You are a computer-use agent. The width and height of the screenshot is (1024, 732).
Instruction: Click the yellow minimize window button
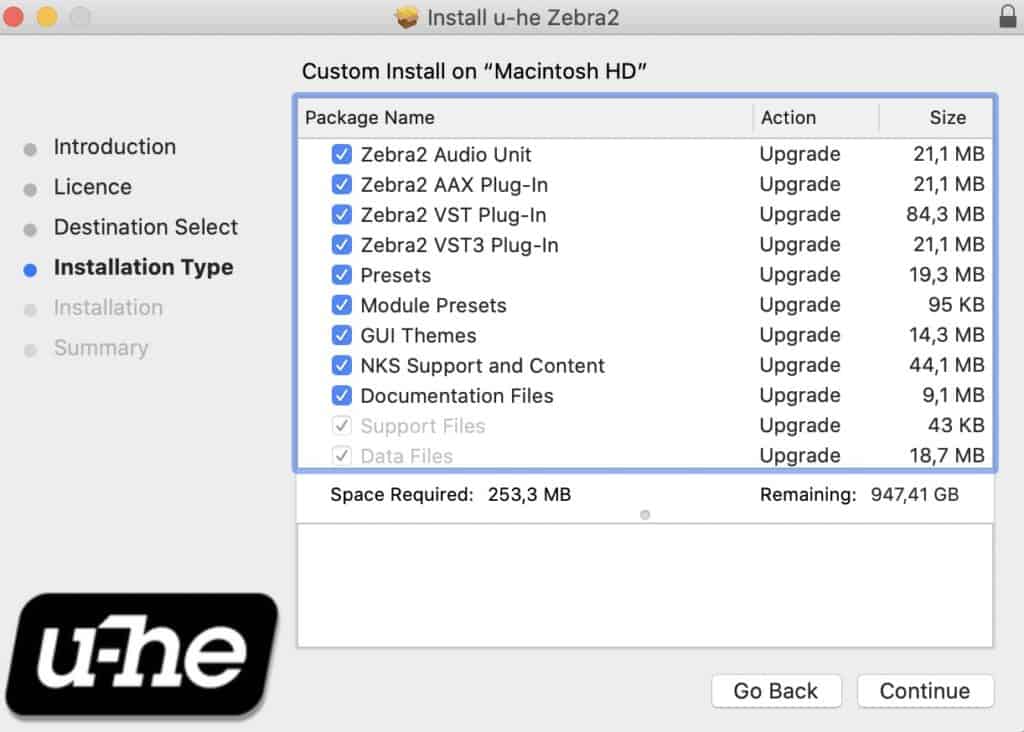click(46, 16)
